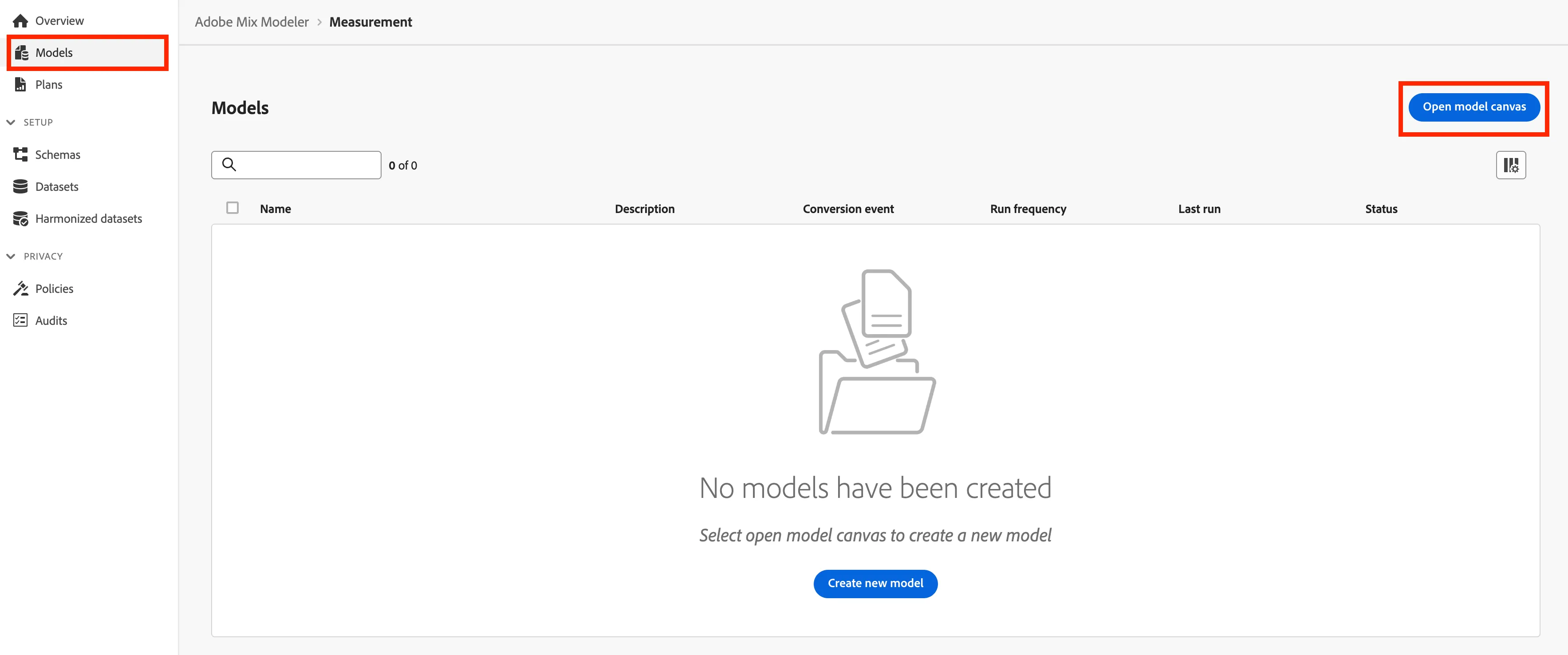The height and width of the screenshot is (655, 1568).
Task: Collapse the PRIVACY section chevron
Action: tap(10, 256)
